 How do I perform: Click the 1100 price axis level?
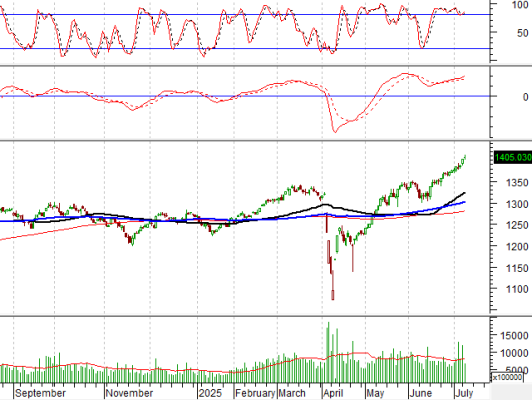click(x=517, y=289)
